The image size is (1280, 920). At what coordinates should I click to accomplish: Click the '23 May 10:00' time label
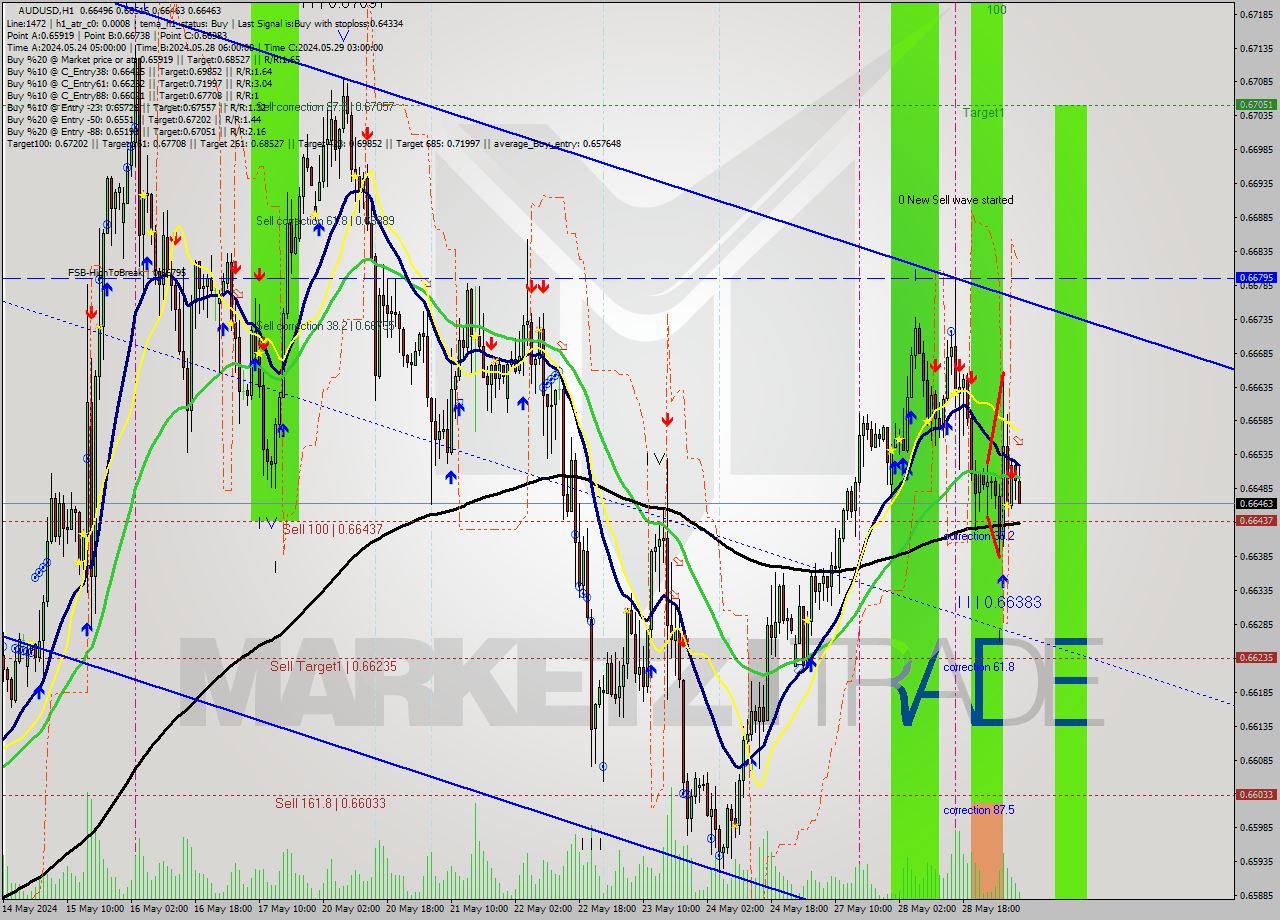pyautogui.click(x=672, y=909)
